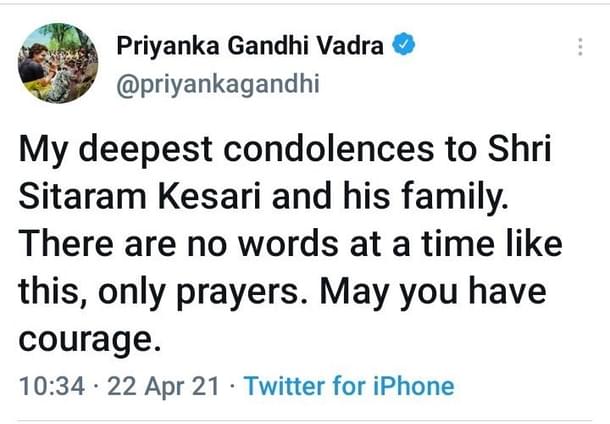Open the three-dot more options menu

580,47
